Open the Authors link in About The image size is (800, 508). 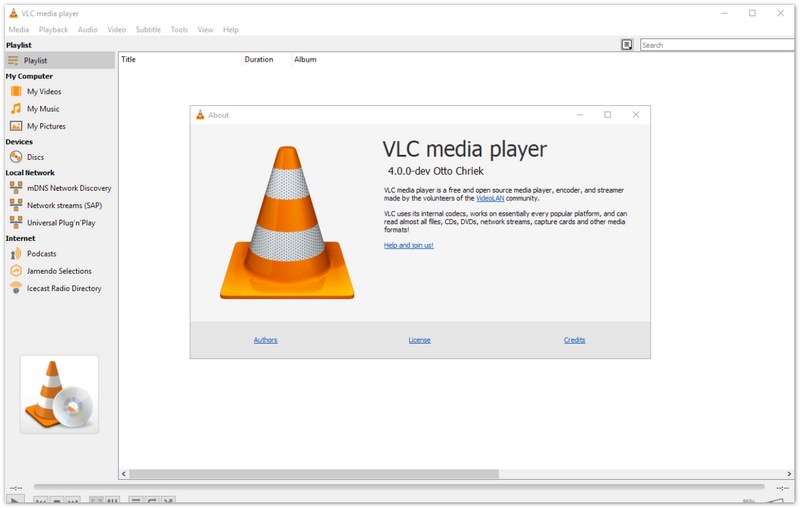266,340
